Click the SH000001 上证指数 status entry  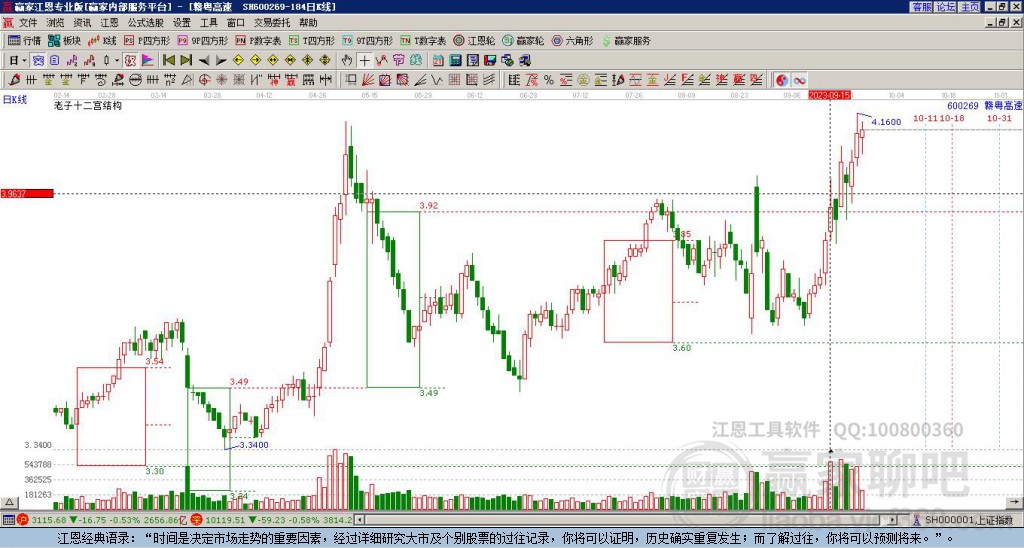pos(963,521)
